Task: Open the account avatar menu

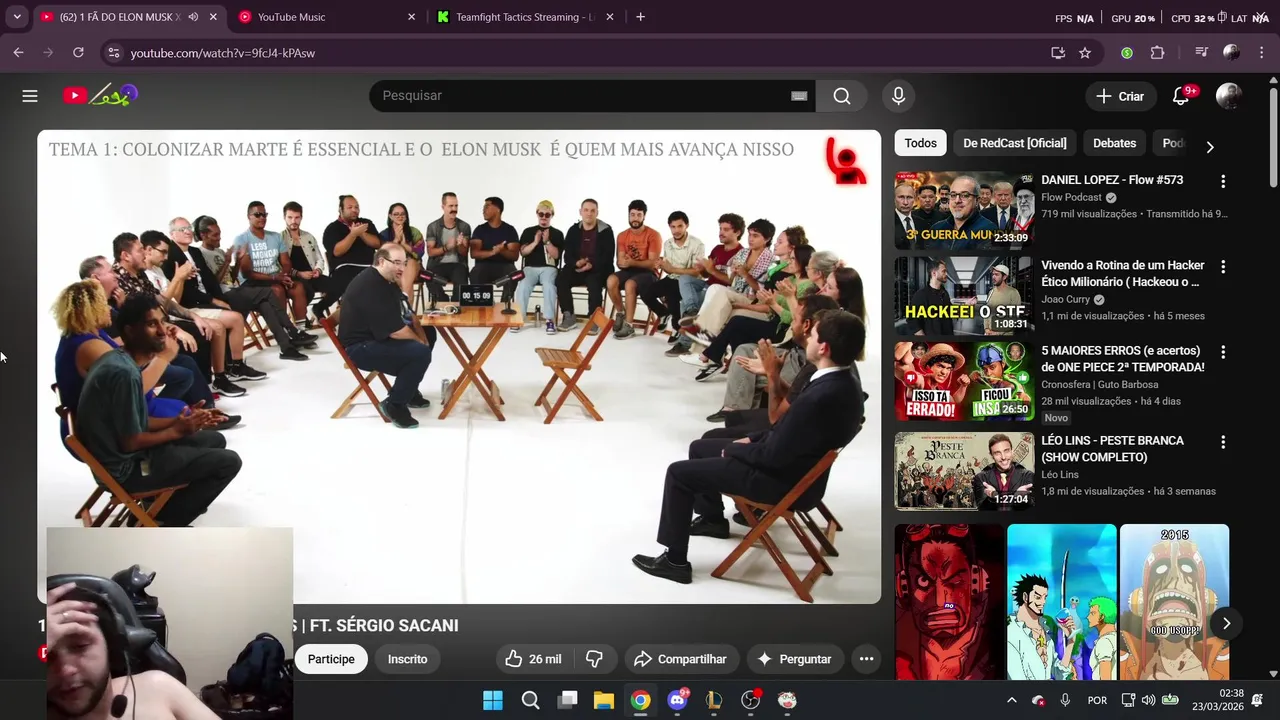Action: click(1229, 96)
